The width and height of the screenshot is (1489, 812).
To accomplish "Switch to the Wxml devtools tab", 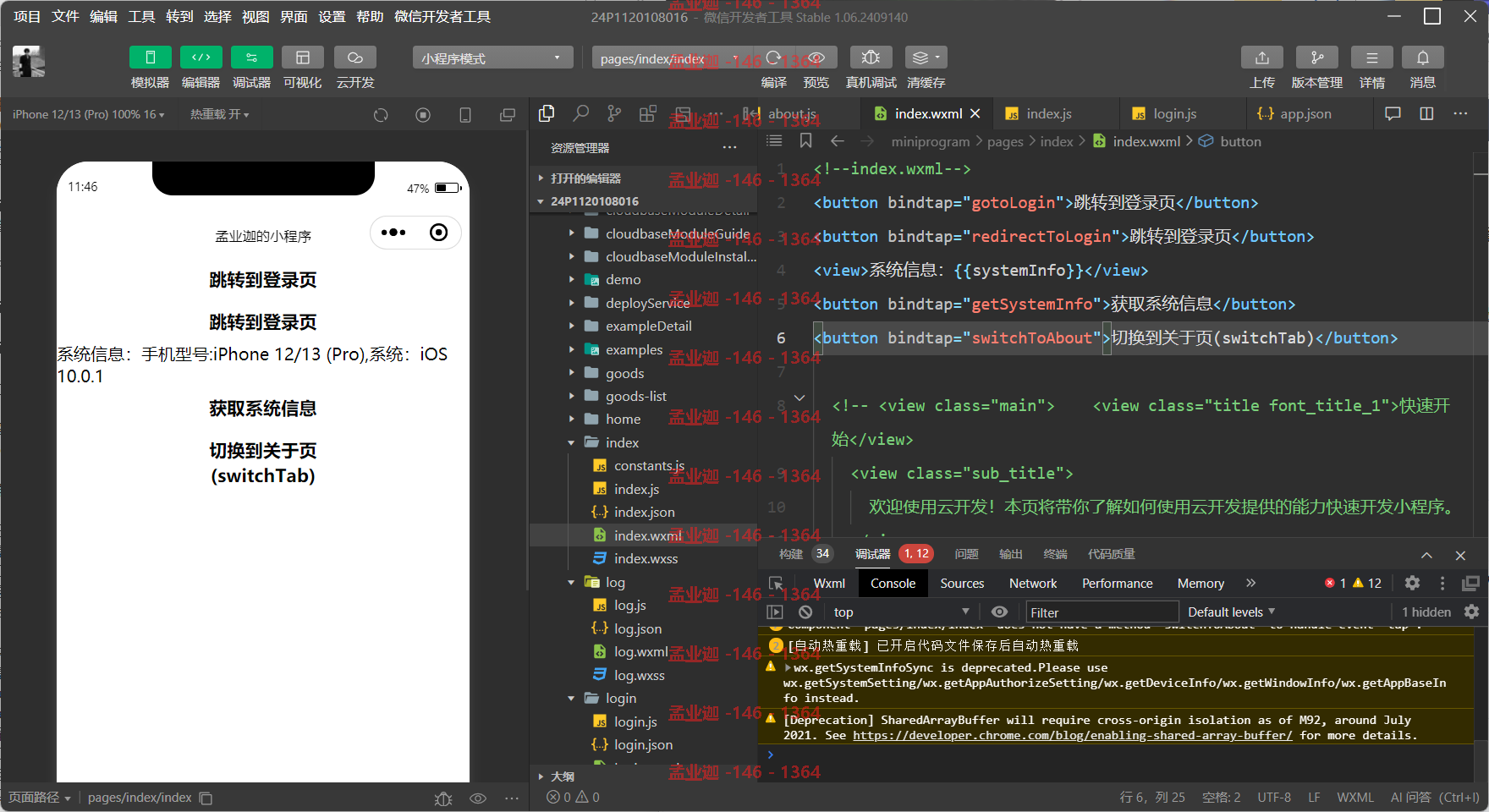I will tap(829, 584).
